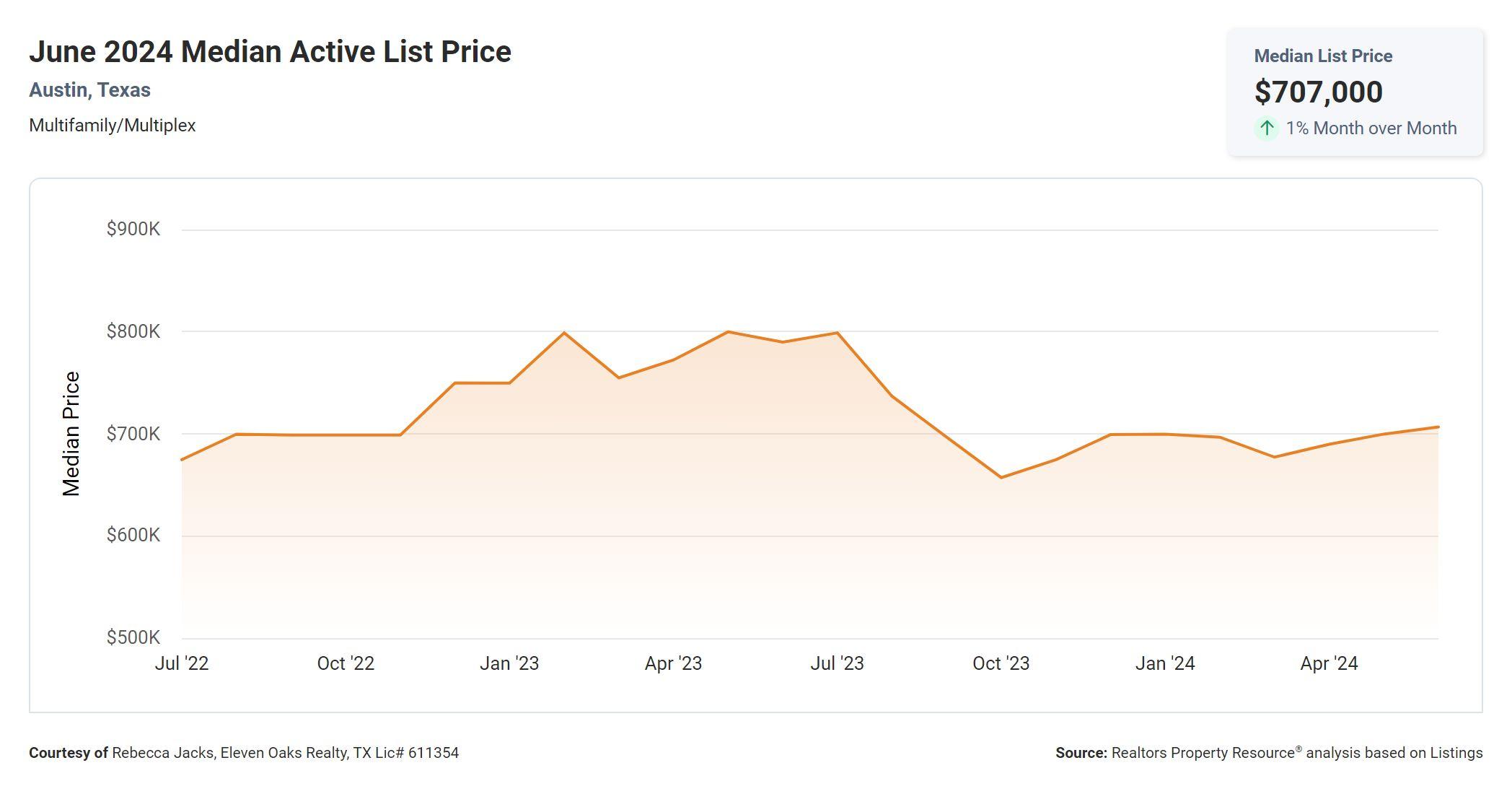
Task: Select the Apr '23 x-axis marker
Action: click(x=673, y=663)
